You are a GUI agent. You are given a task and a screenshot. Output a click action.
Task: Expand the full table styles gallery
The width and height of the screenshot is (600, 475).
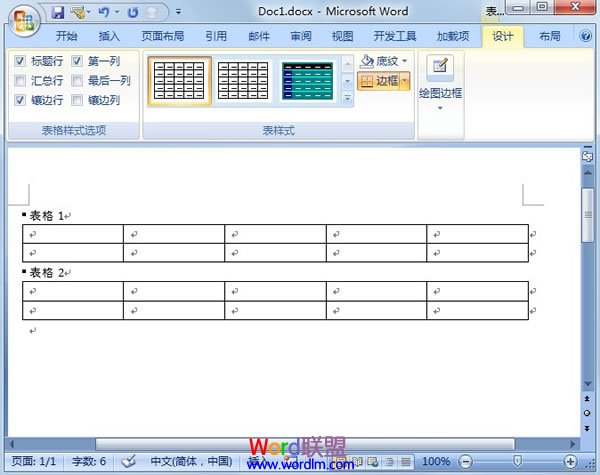pos(347,99)
